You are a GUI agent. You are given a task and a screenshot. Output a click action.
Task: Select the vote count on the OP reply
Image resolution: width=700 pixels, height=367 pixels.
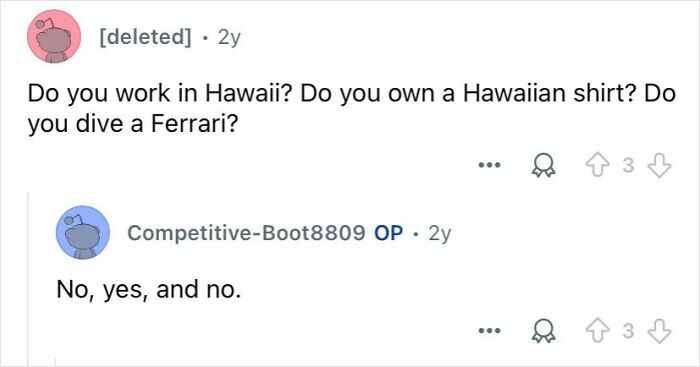coord(629,331)
